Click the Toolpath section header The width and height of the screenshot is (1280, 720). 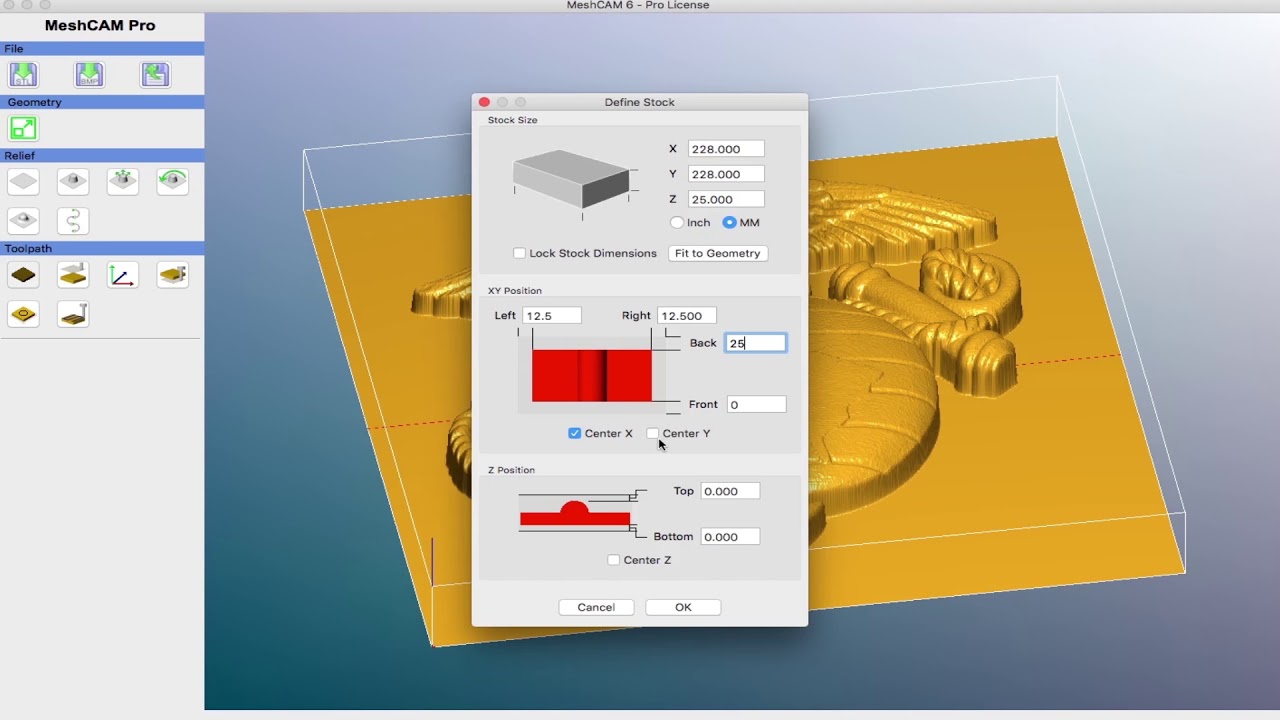[102, 248]
